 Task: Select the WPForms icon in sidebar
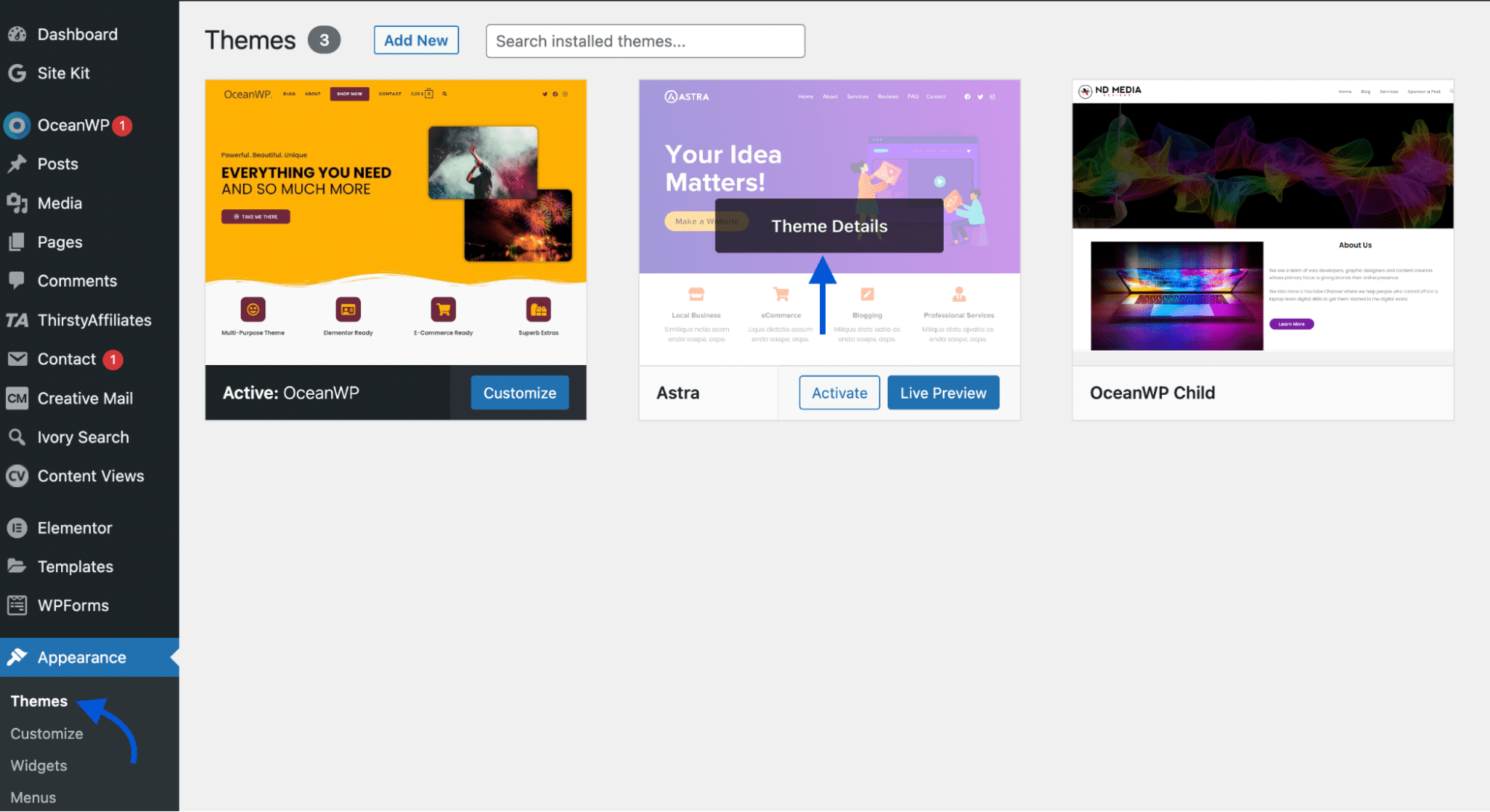click(18, 605)
